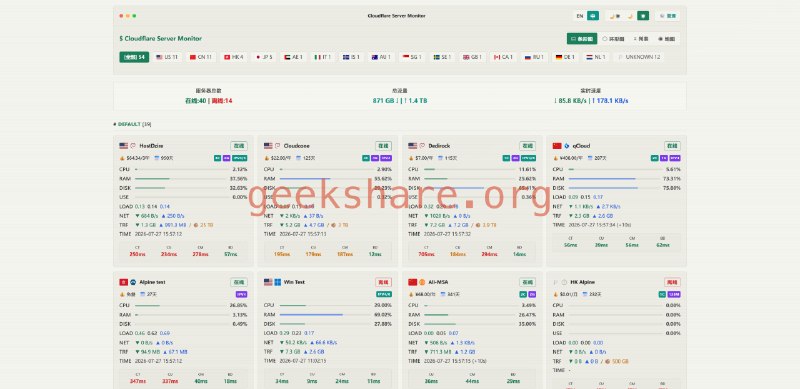Select the green All 54 filter tab
This screenshot has width=800, height=389.
coord(134,57)
